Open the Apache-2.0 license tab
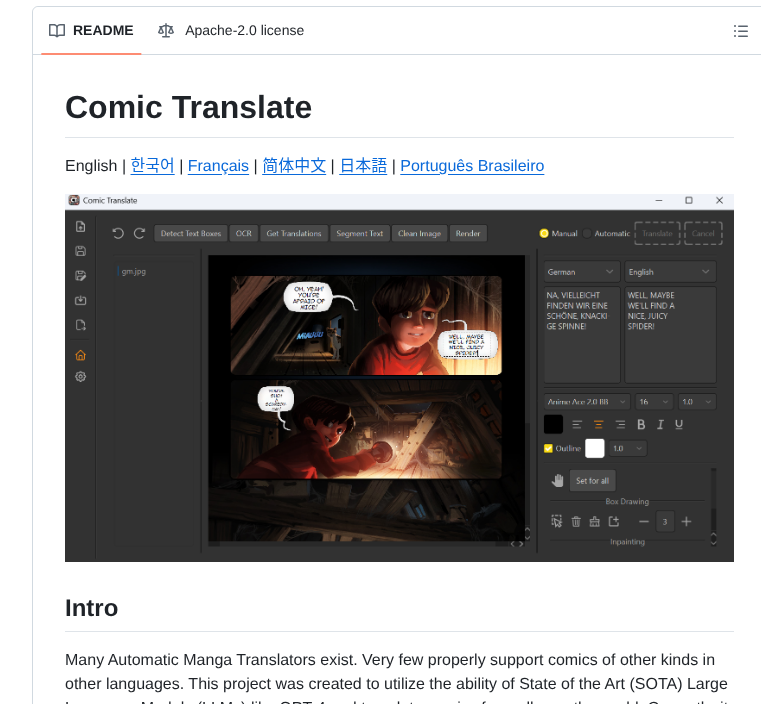Viewport: 761px width, 704px height. [x=231, y=31]
